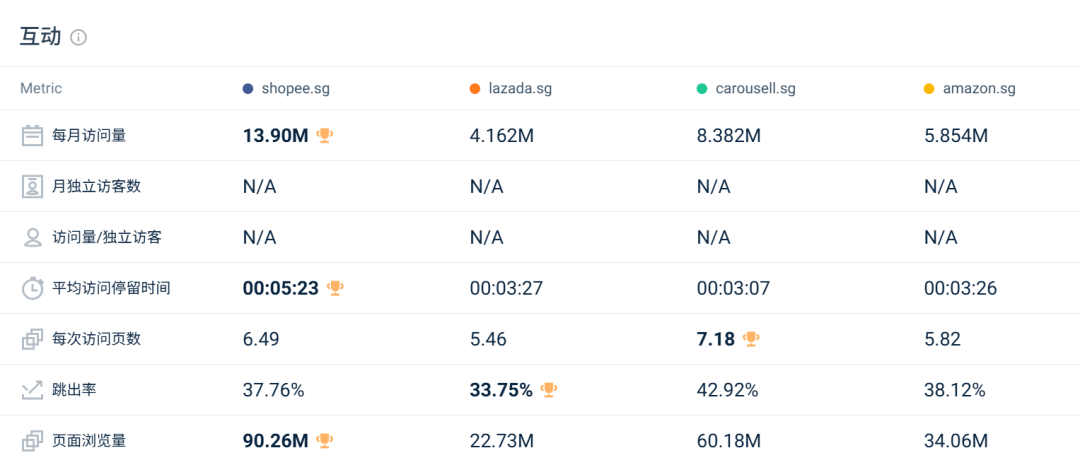This screenshot has width=1080, height=460.
Task: Click the 00:03:27 duration value
Action: (506, 288)
